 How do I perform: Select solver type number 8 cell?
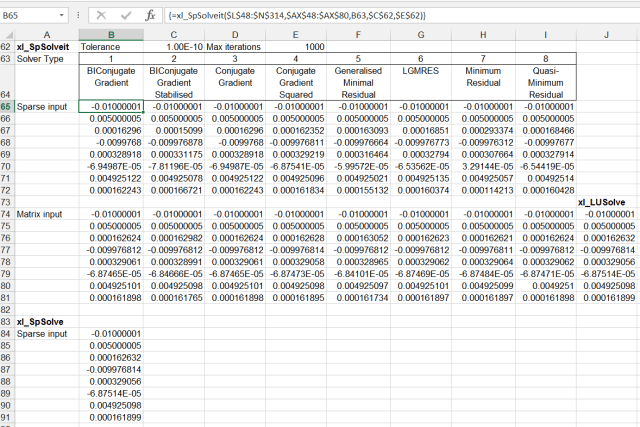tap(546, 59)
